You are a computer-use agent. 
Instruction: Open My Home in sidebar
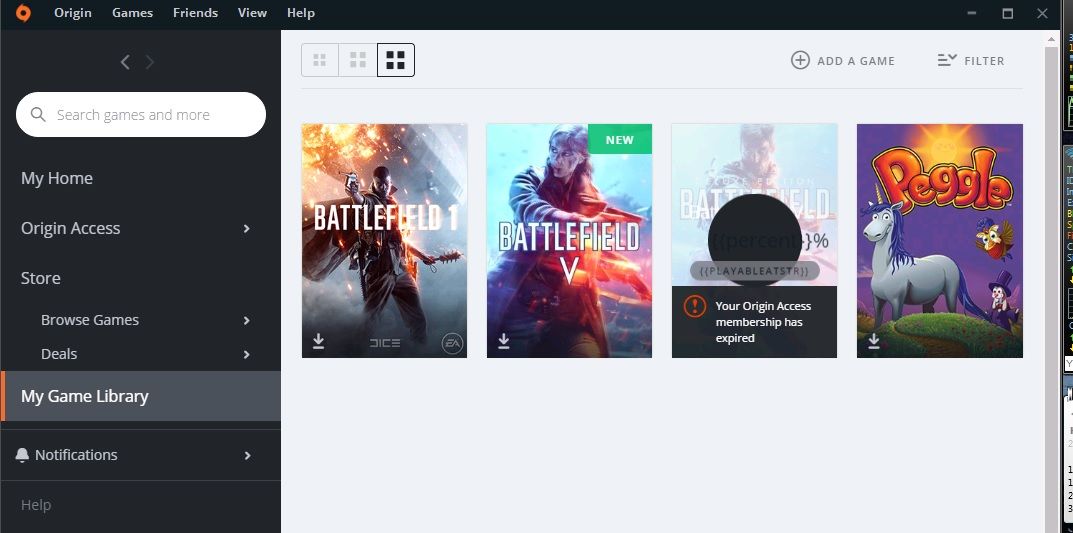(57, 178)
